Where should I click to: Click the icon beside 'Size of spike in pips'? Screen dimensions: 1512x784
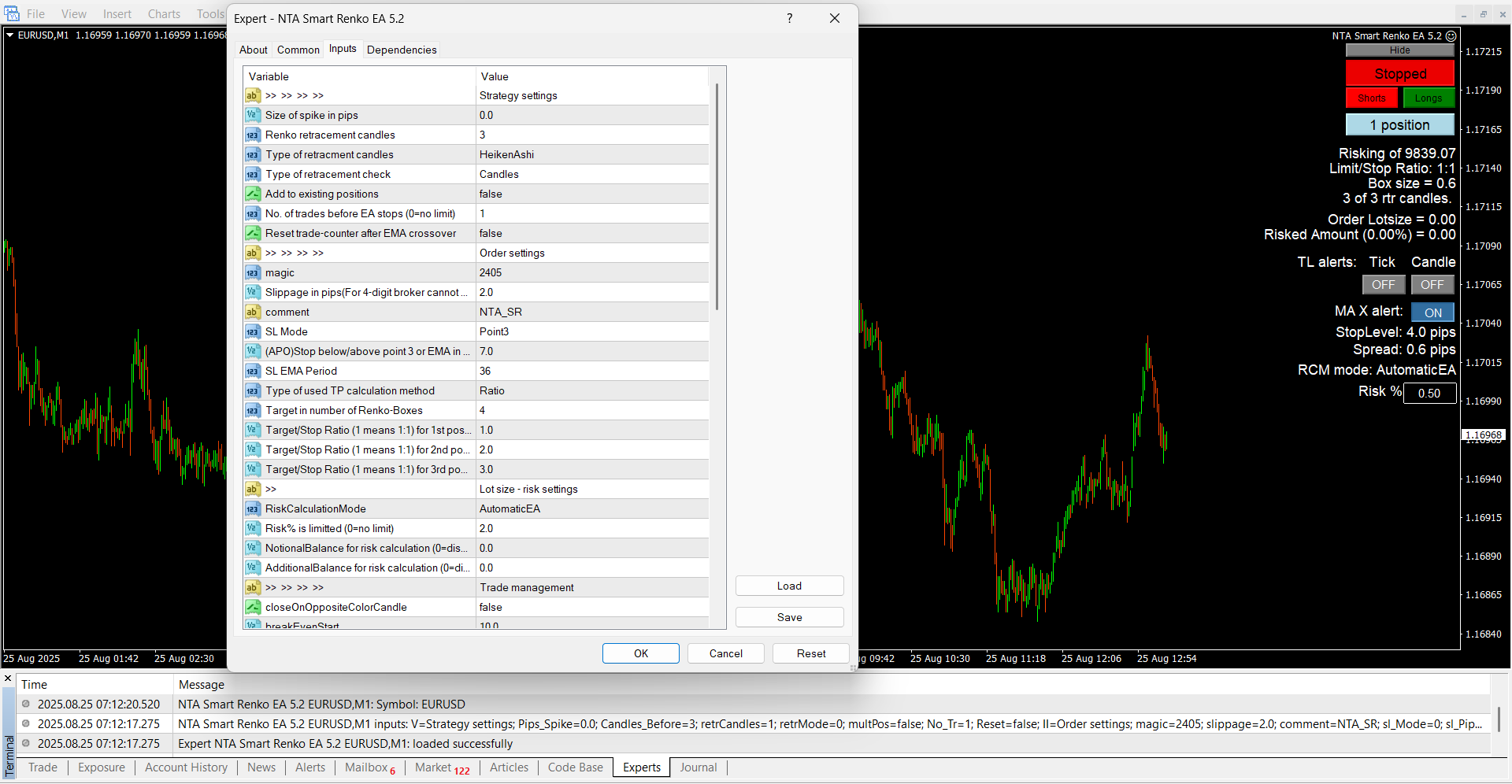click(x=252, y=115)
